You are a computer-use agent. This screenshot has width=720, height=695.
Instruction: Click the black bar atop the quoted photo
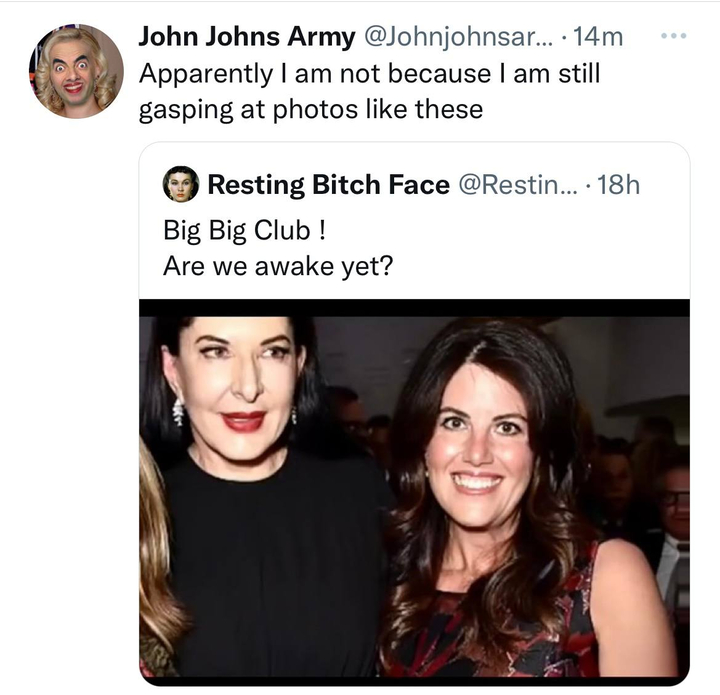click(414, 308)
